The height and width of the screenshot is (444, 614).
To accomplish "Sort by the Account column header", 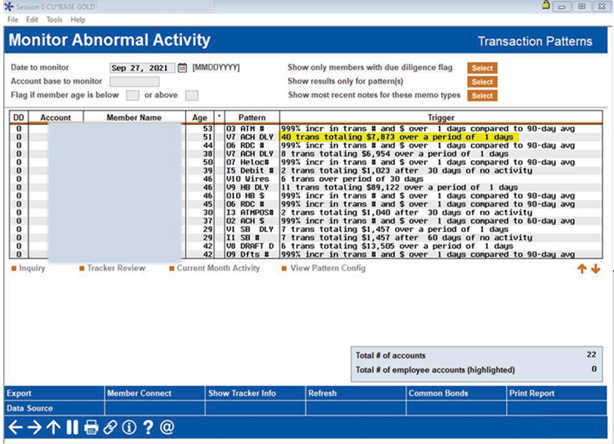I will tap(56, 117).
